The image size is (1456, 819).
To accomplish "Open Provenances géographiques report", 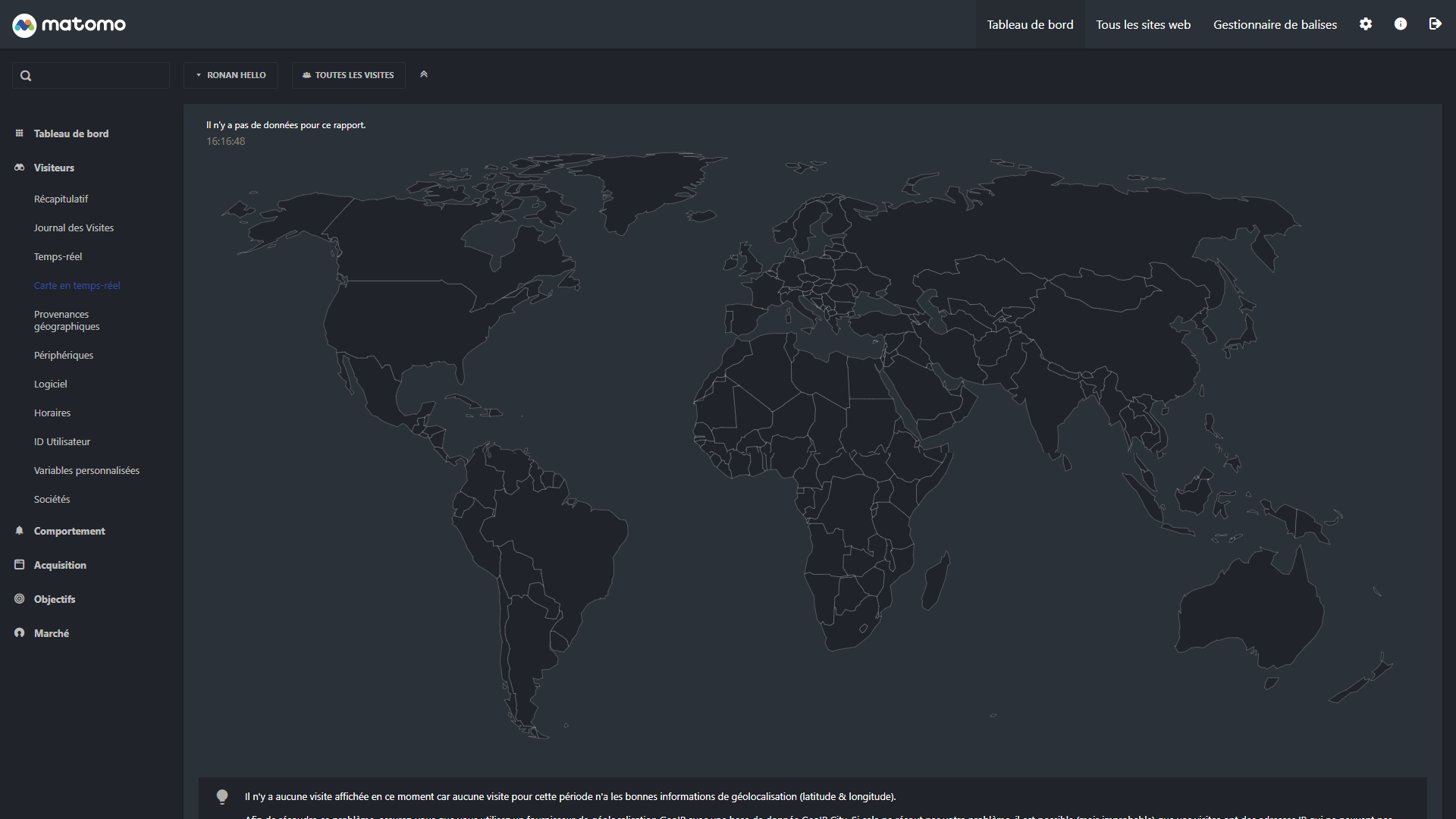I will coord(67,320).
